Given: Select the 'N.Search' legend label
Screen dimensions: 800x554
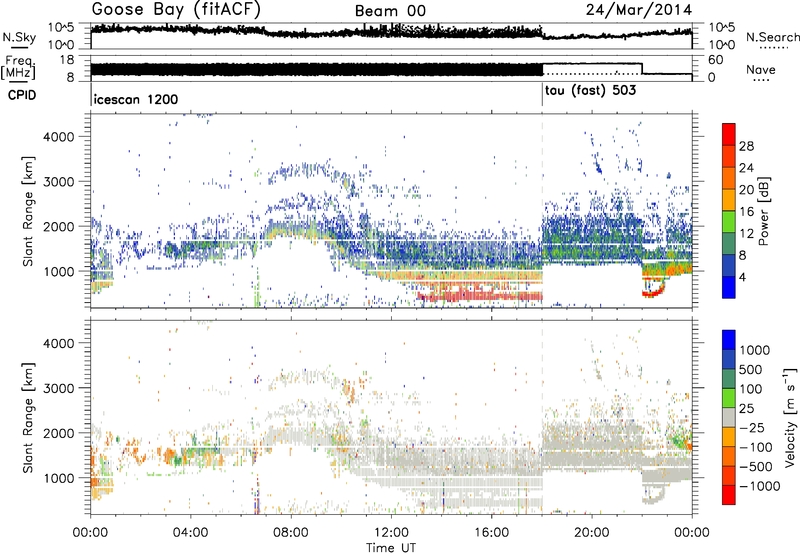Looking at the screenshot, I should (772, 37).
